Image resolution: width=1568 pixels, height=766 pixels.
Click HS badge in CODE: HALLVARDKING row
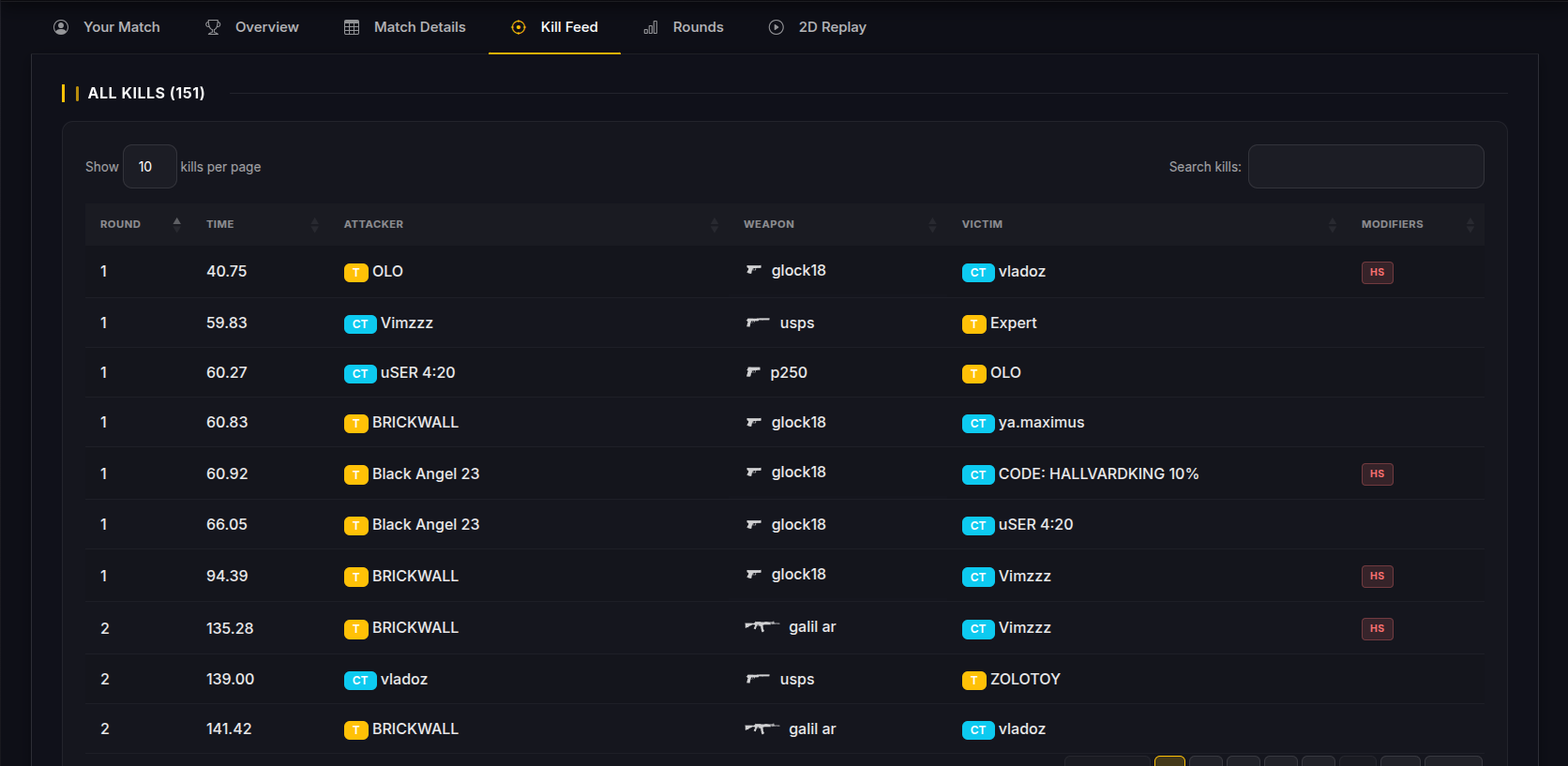(1377, 473)
